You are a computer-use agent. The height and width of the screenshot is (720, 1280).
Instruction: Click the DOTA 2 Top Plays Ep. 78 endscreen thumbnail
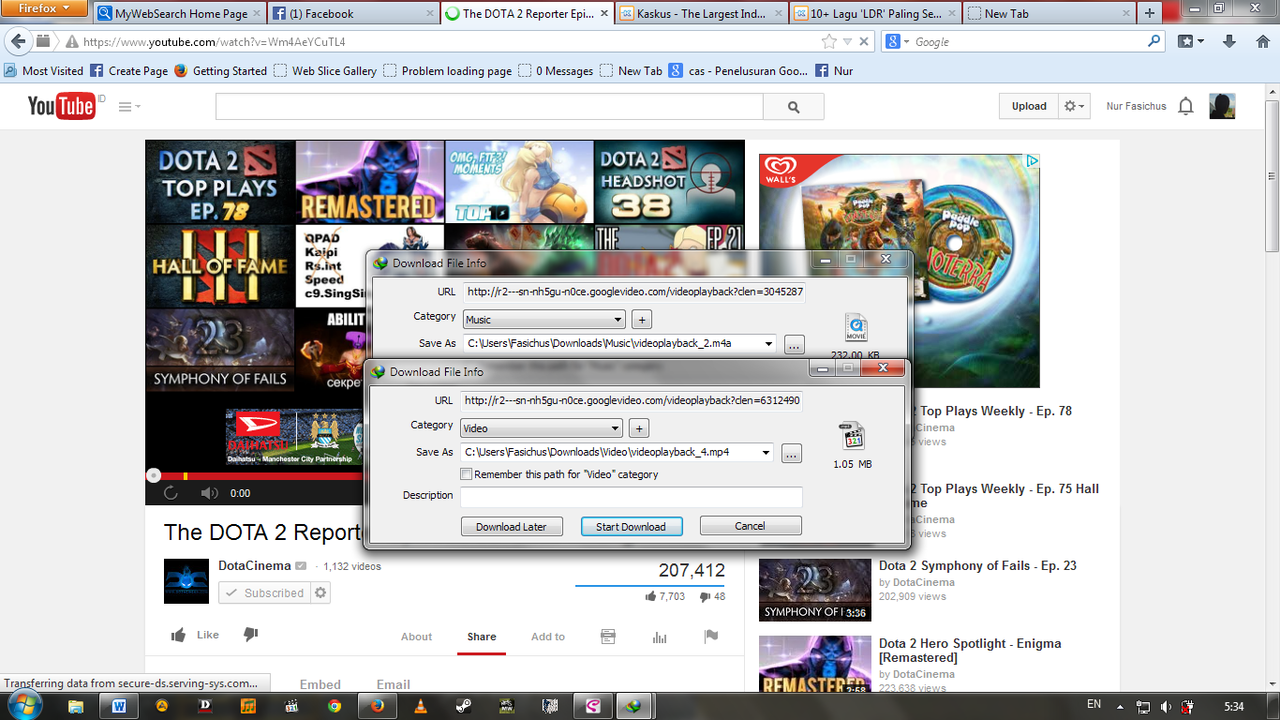point(220,181)
